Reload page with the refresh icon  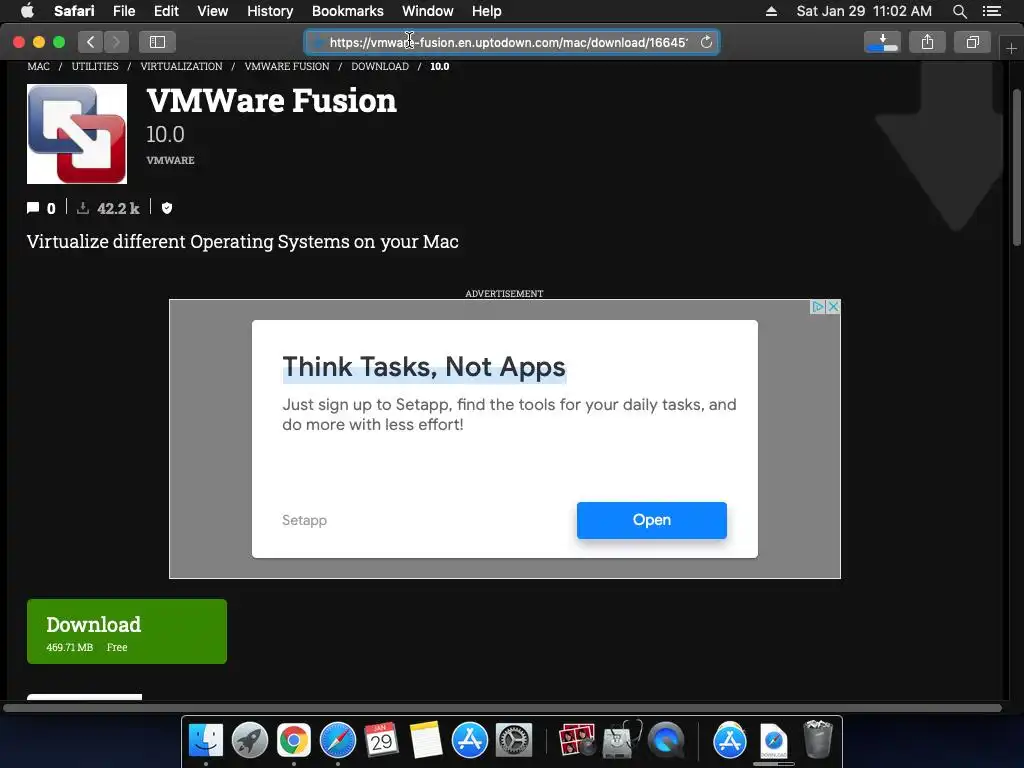[x=706, y=42]
